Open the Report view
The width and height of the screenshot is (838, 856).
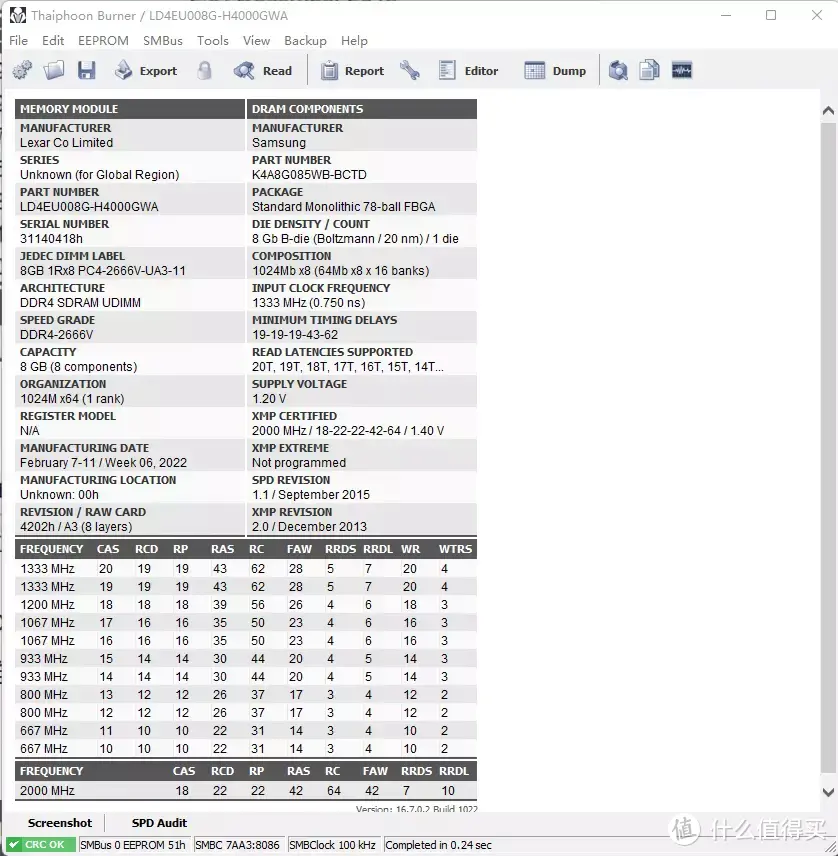(x=352, y=71)
